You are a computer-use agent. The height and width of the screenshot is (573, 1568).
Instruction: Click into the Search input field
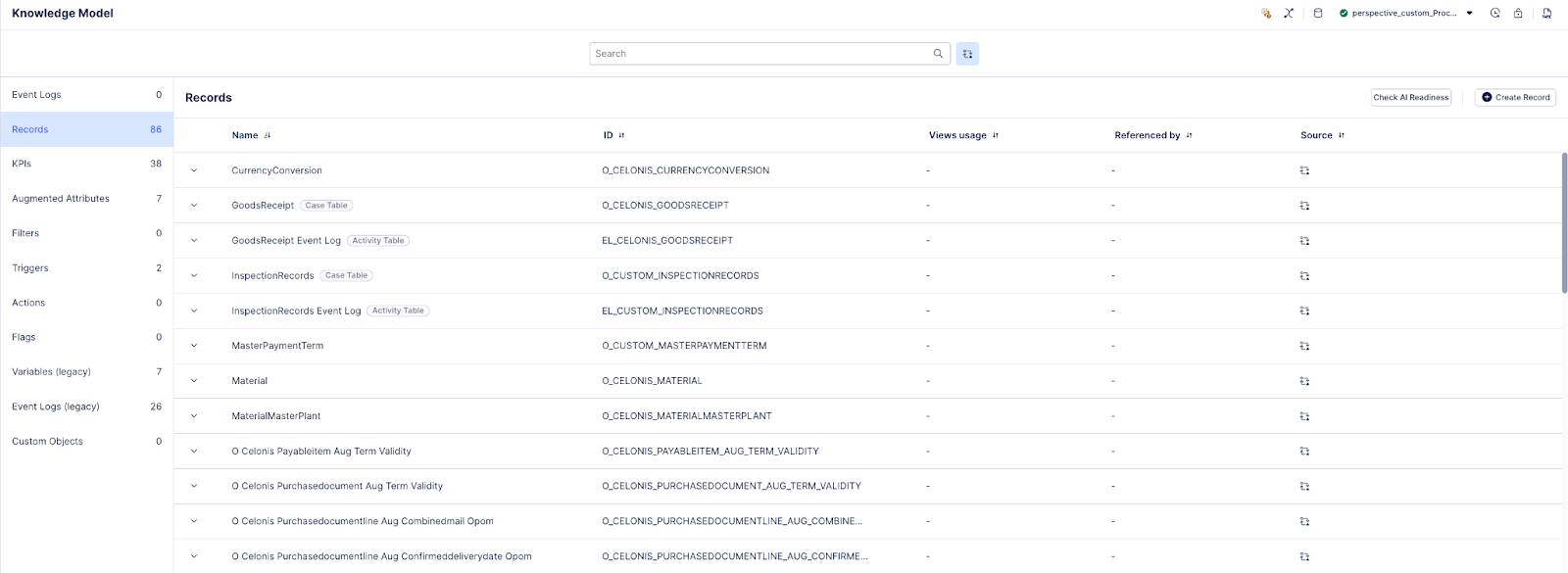760,54
